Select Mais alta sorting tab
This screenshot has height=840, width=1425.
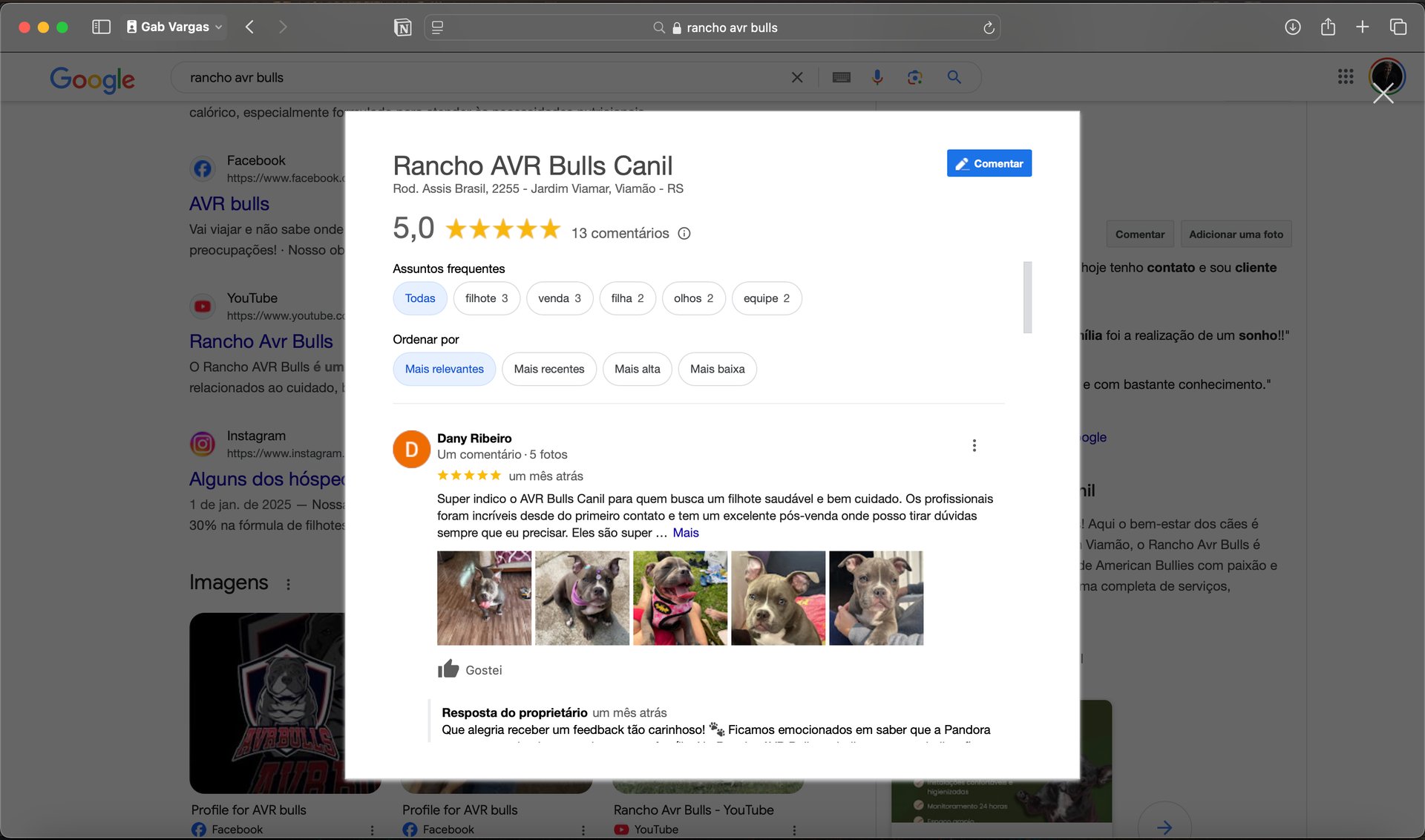pyautogui.click(x=637, y=369)
